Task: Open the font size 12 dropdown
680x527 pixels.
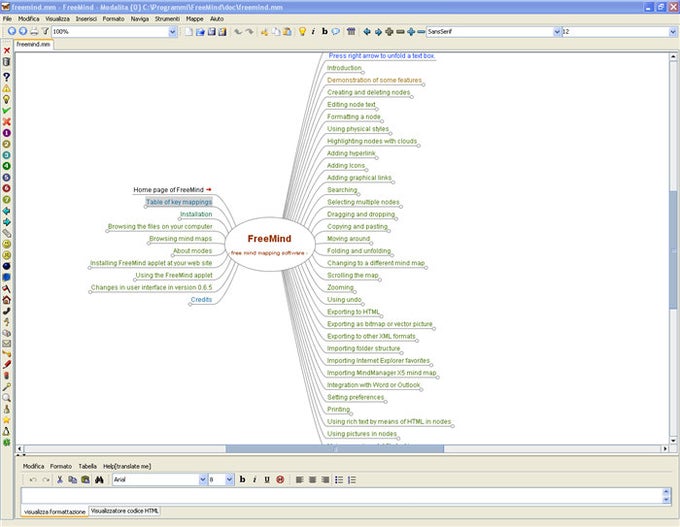Action: [673, 32]
